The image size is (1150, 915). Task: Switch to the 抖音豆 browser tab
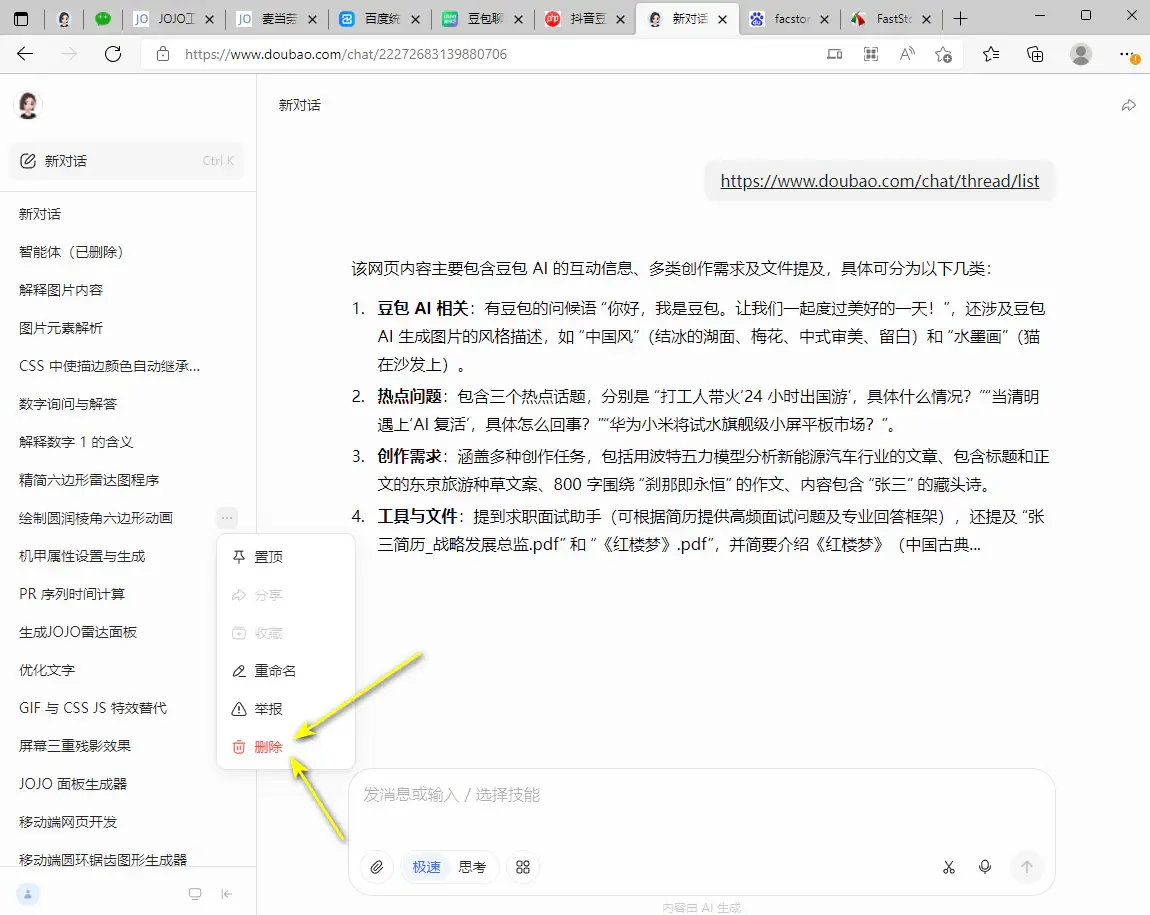(x=585, y=19)
